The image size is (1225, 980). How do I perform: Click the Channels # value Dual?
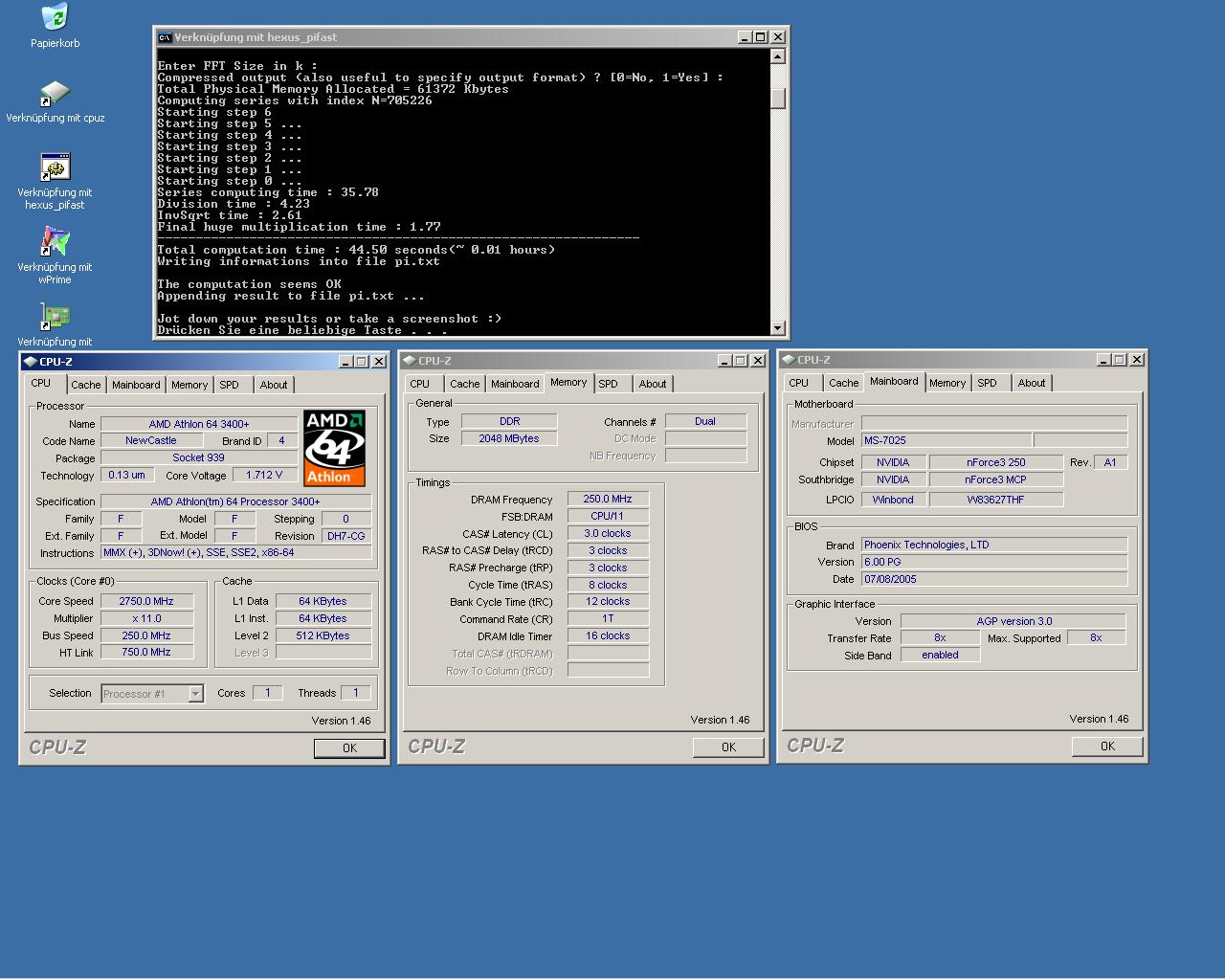(x=705, y=421)
